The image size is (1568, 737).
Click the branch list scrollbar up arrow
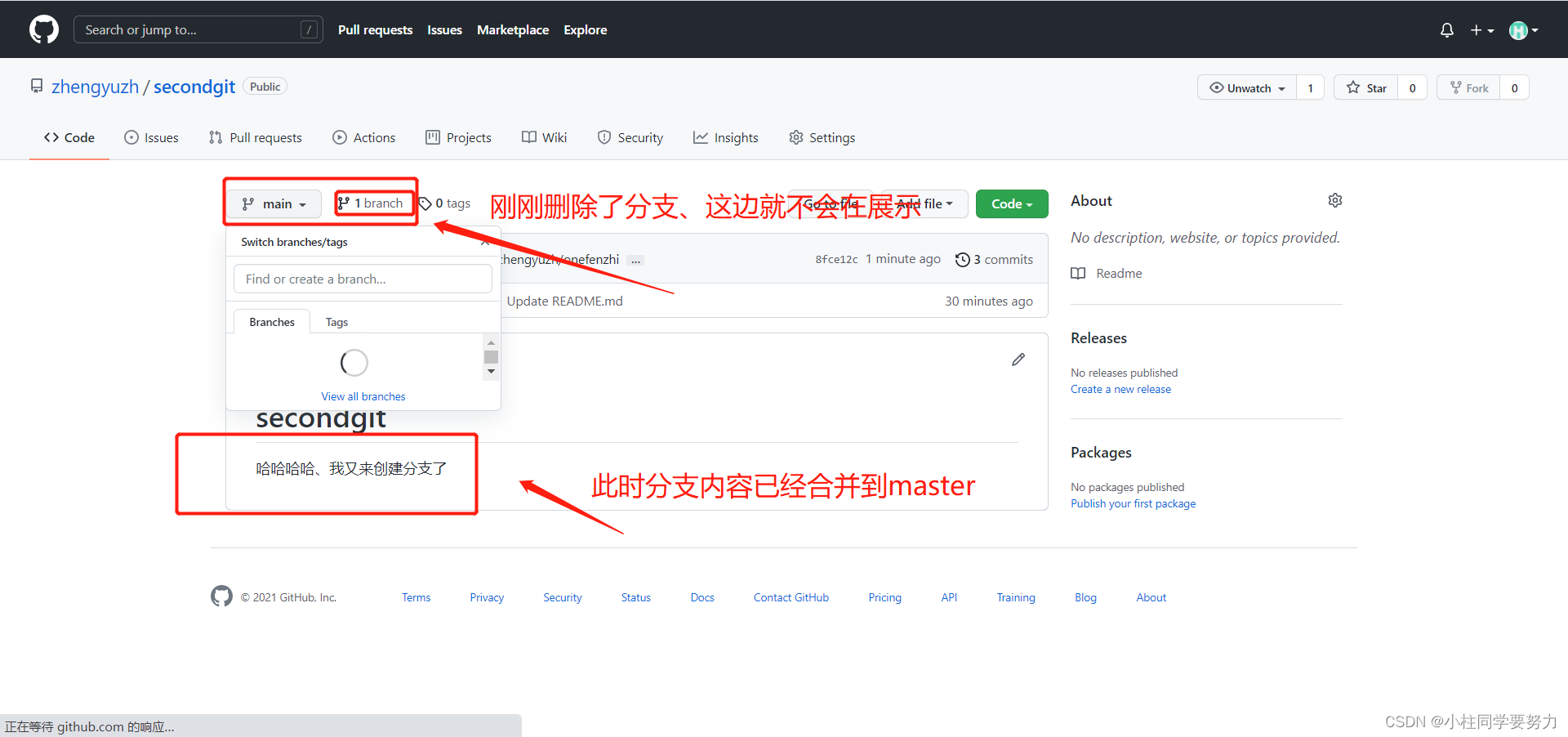(491, 343)
